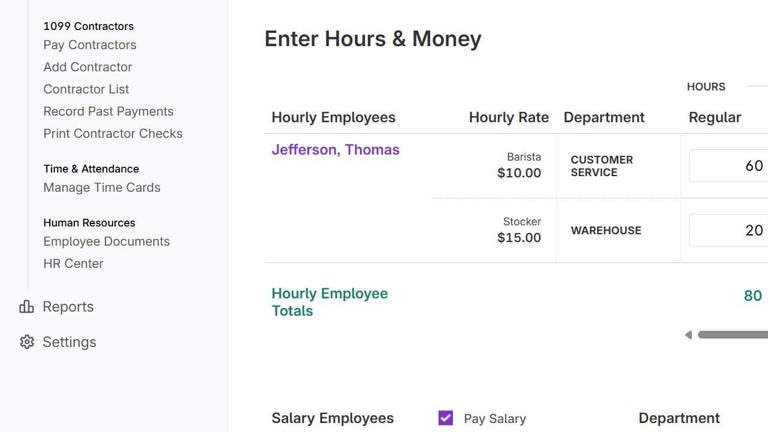This screenshot has height=432, width=768.
Task: Click the Settings label in sidebar
Action: [70, 342]
